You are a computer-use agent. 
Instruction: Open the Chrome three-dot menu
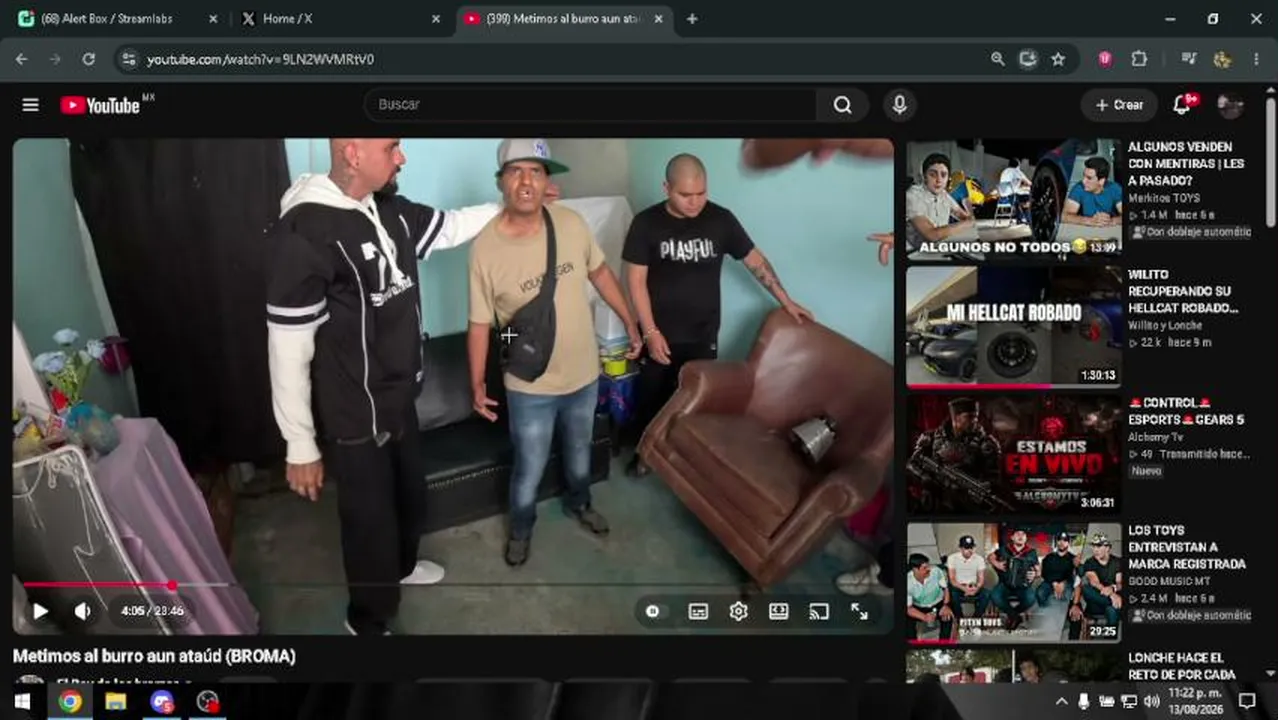coord(1256,59)
